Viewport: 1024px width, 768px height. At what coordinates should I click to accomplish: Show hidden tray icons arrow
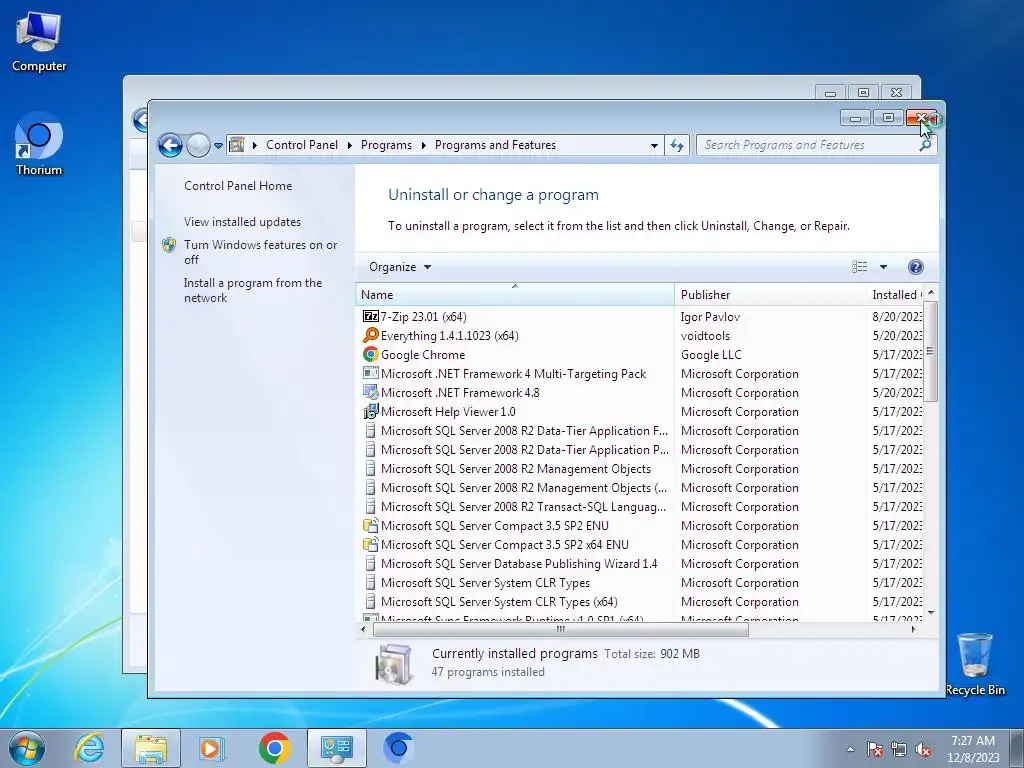click(850, 749)
